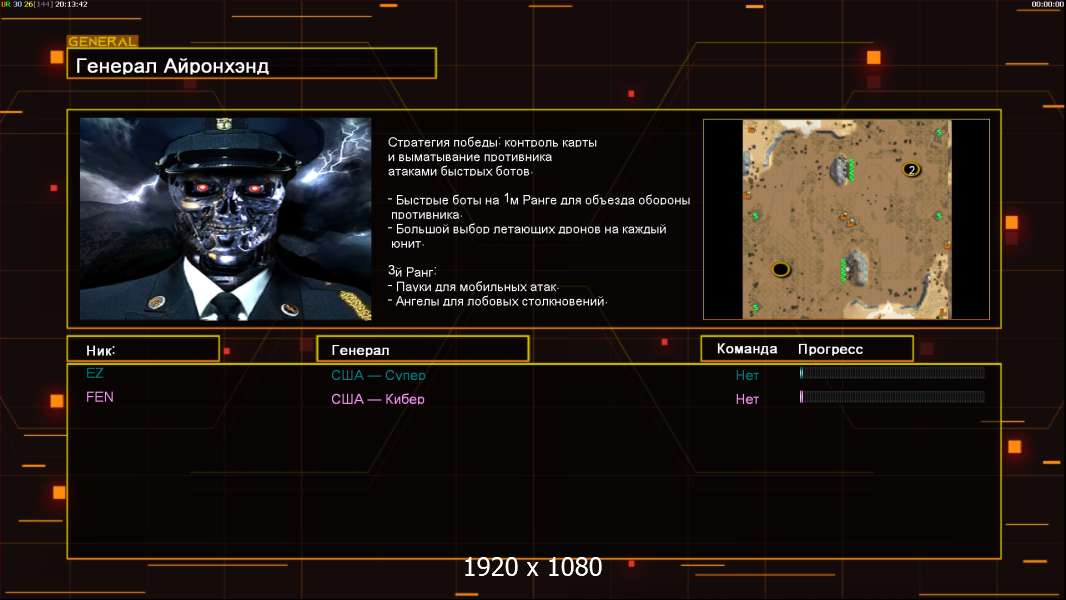1066x600 pixels.
Task: Click the 'США — Кибер' general entry
Action: click(378, 399)
